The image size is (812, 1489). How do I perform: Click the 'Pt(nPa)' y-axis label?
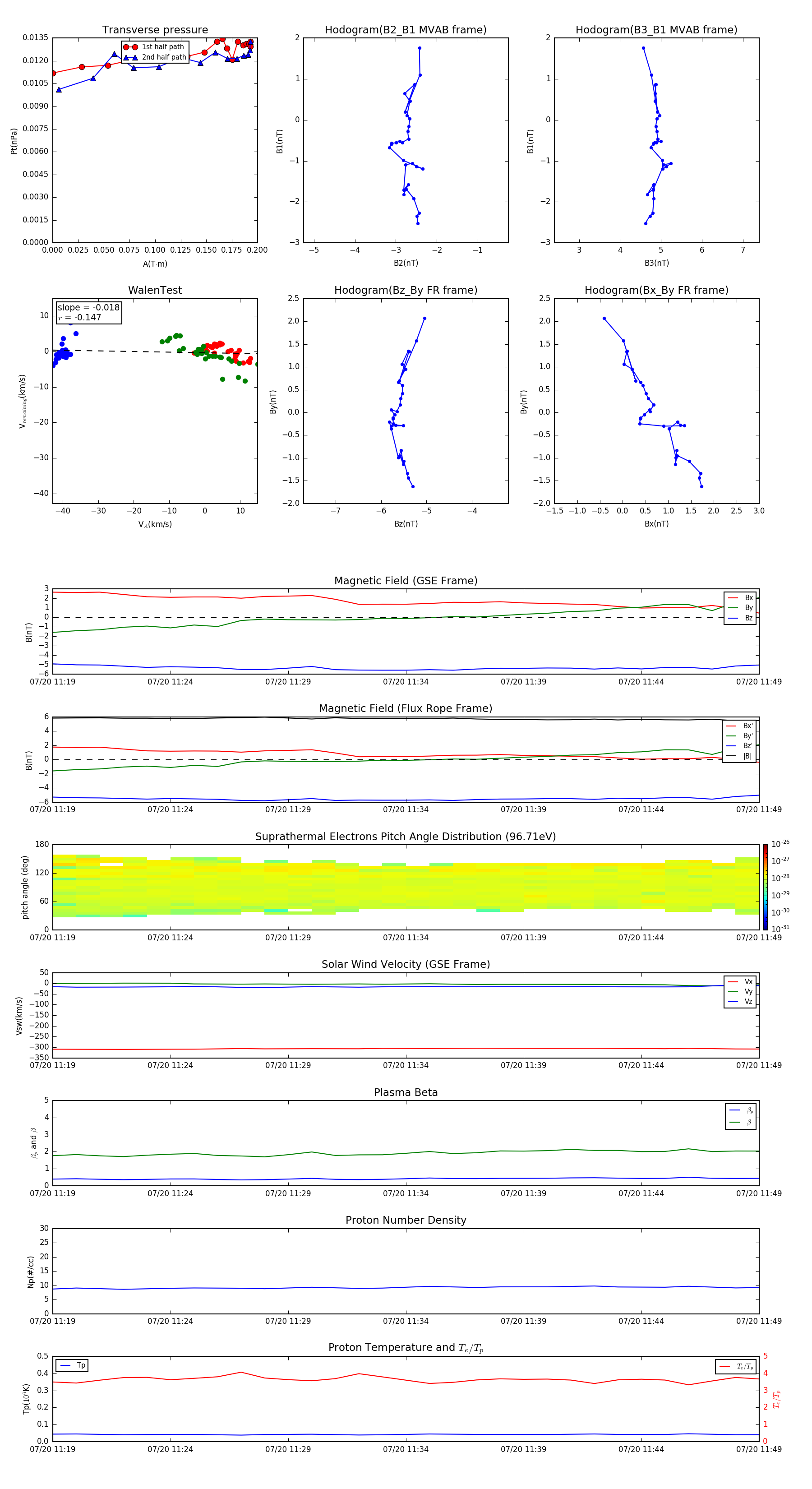(14, 141)
